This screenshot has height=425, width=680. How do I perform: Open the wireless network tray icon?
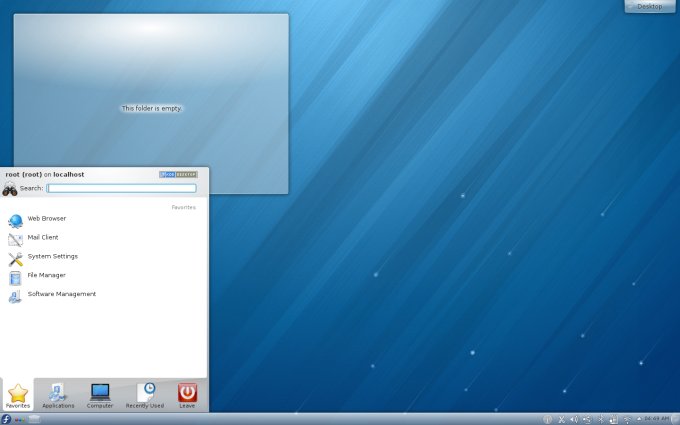628,420
